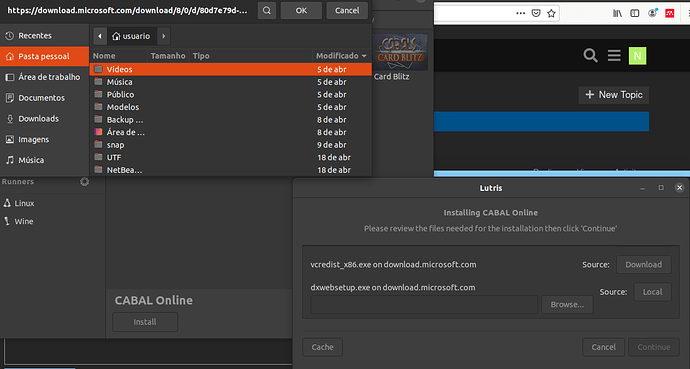This screenshot has width=690, height=369.
Task: Sort files by Nome column
Action: [x=118, y=56]
